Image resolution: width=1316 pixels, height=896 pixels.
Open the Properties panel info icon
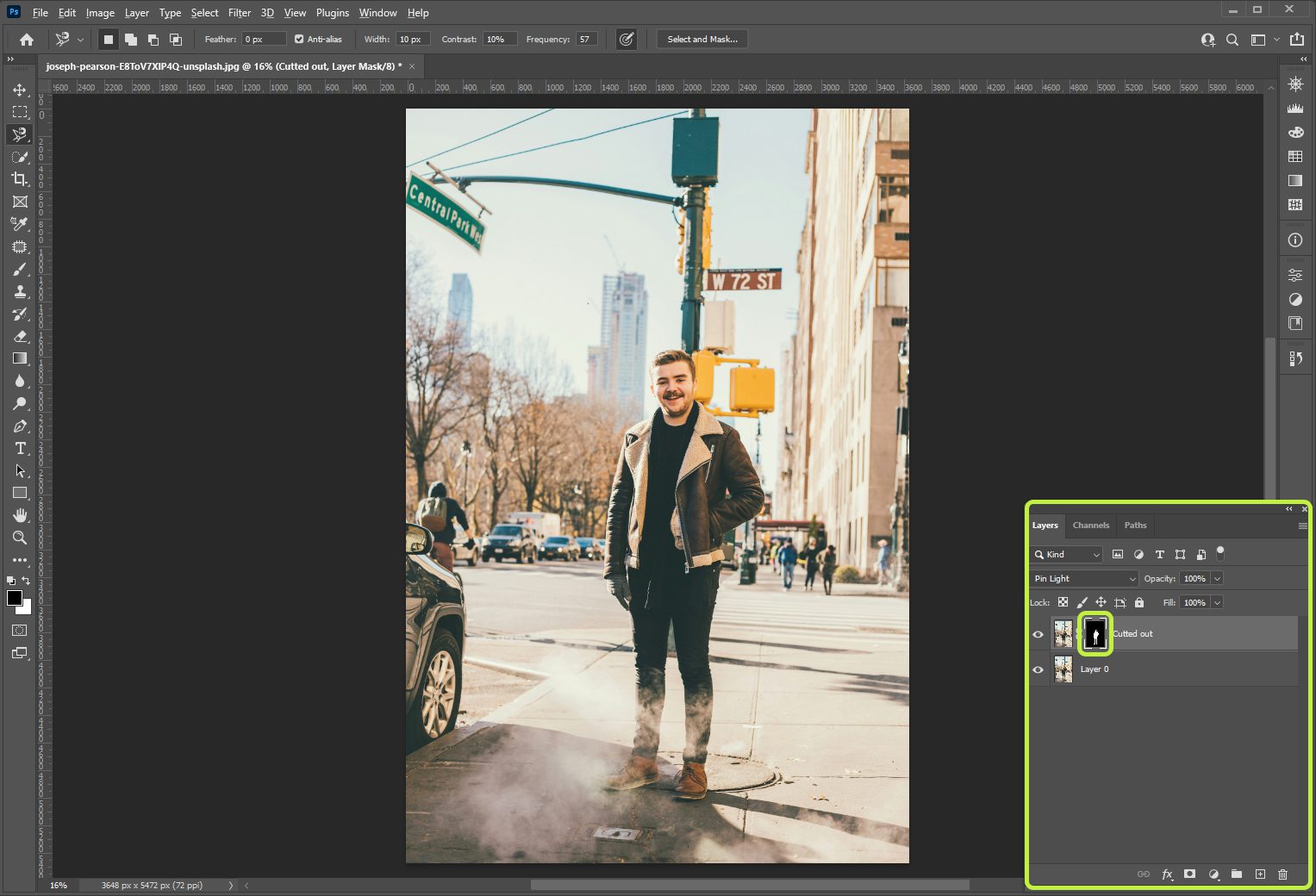(x=1295, y=240)
